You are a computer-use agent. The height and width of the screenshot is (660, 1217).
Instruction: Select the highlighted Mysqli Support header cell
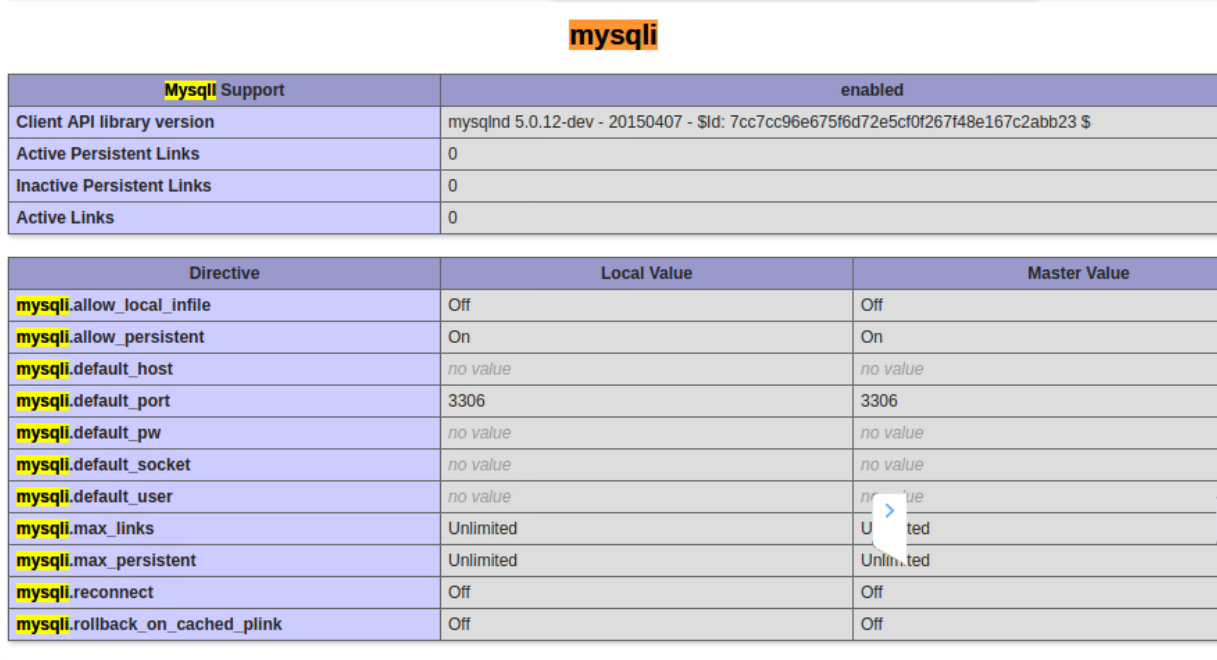pos(222,89)
